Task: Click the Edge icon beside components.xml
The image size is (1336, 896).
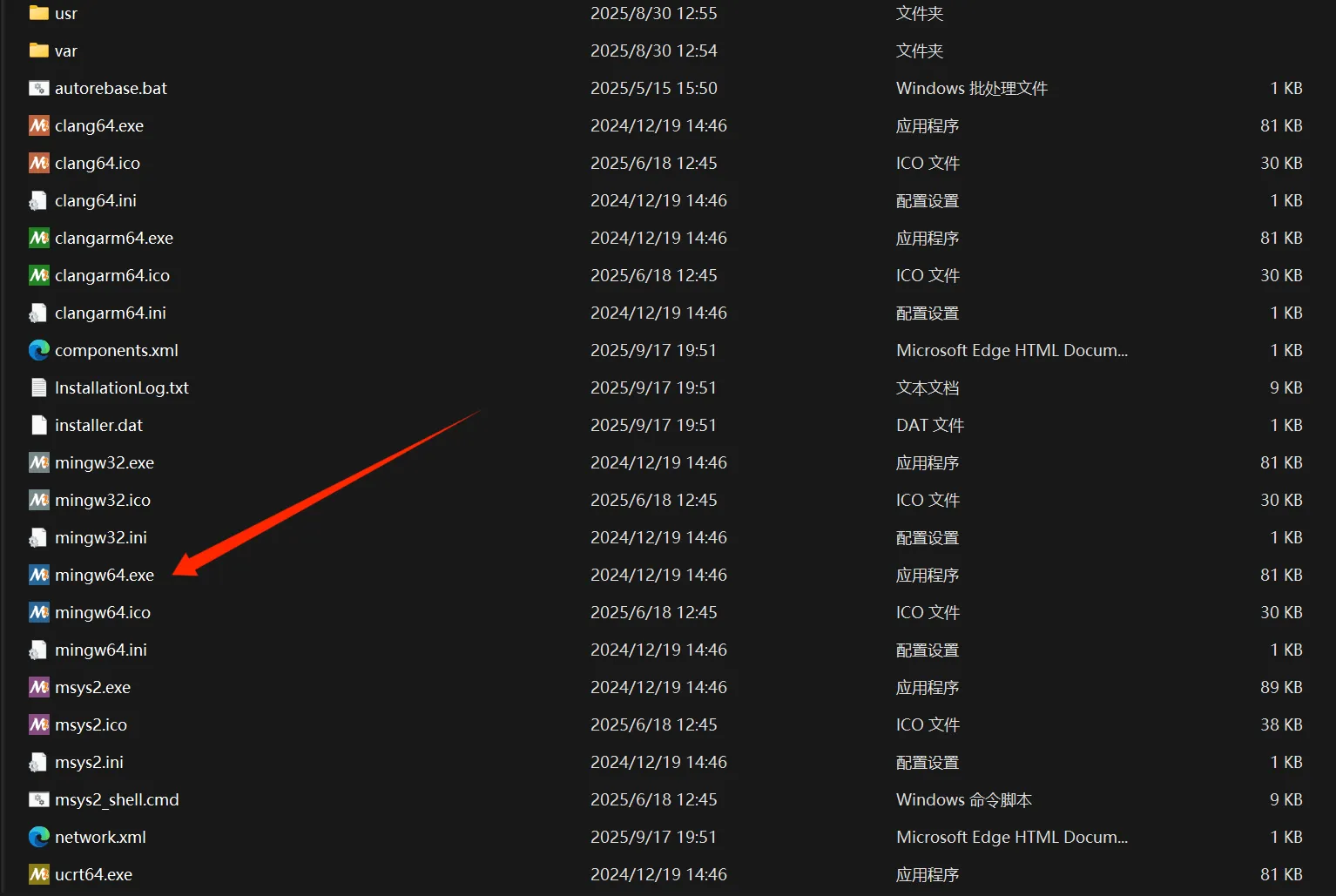Action: click(x=38, y=350)
